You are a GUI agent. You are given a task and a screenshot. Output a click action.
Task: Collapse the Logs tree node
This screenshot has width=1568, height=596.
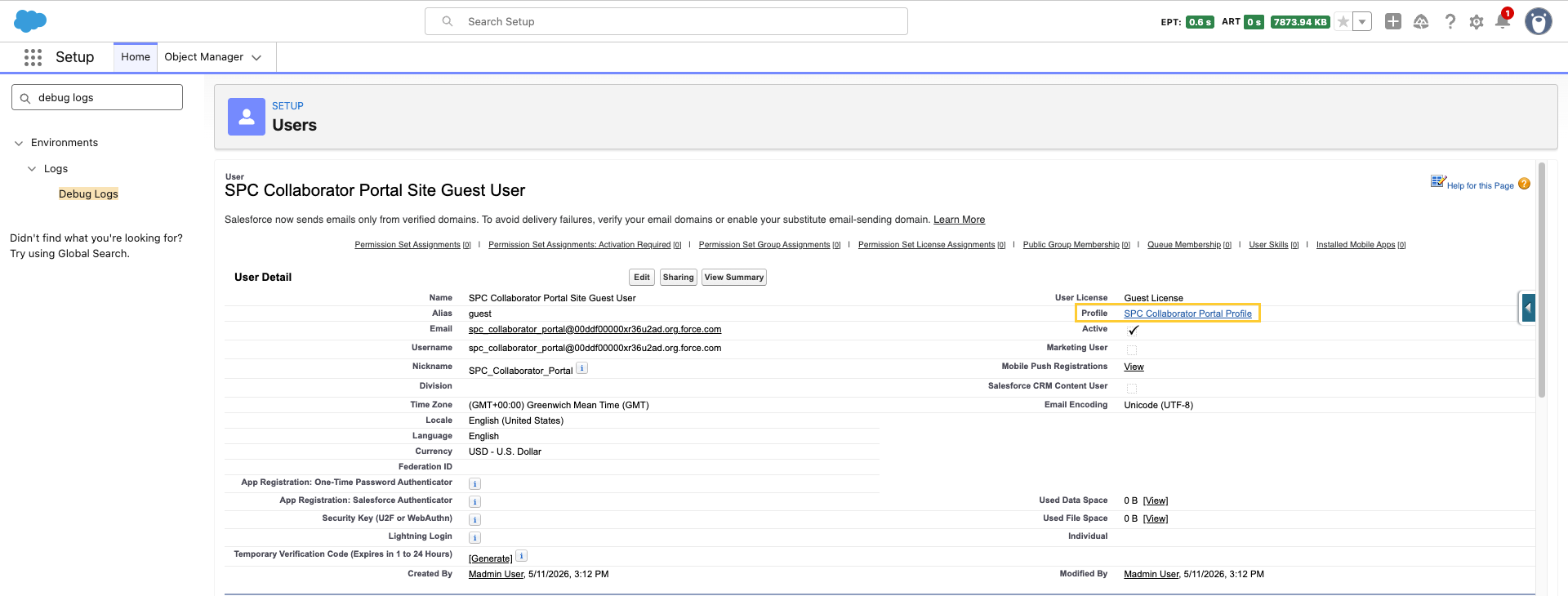[x=32, y=169]
